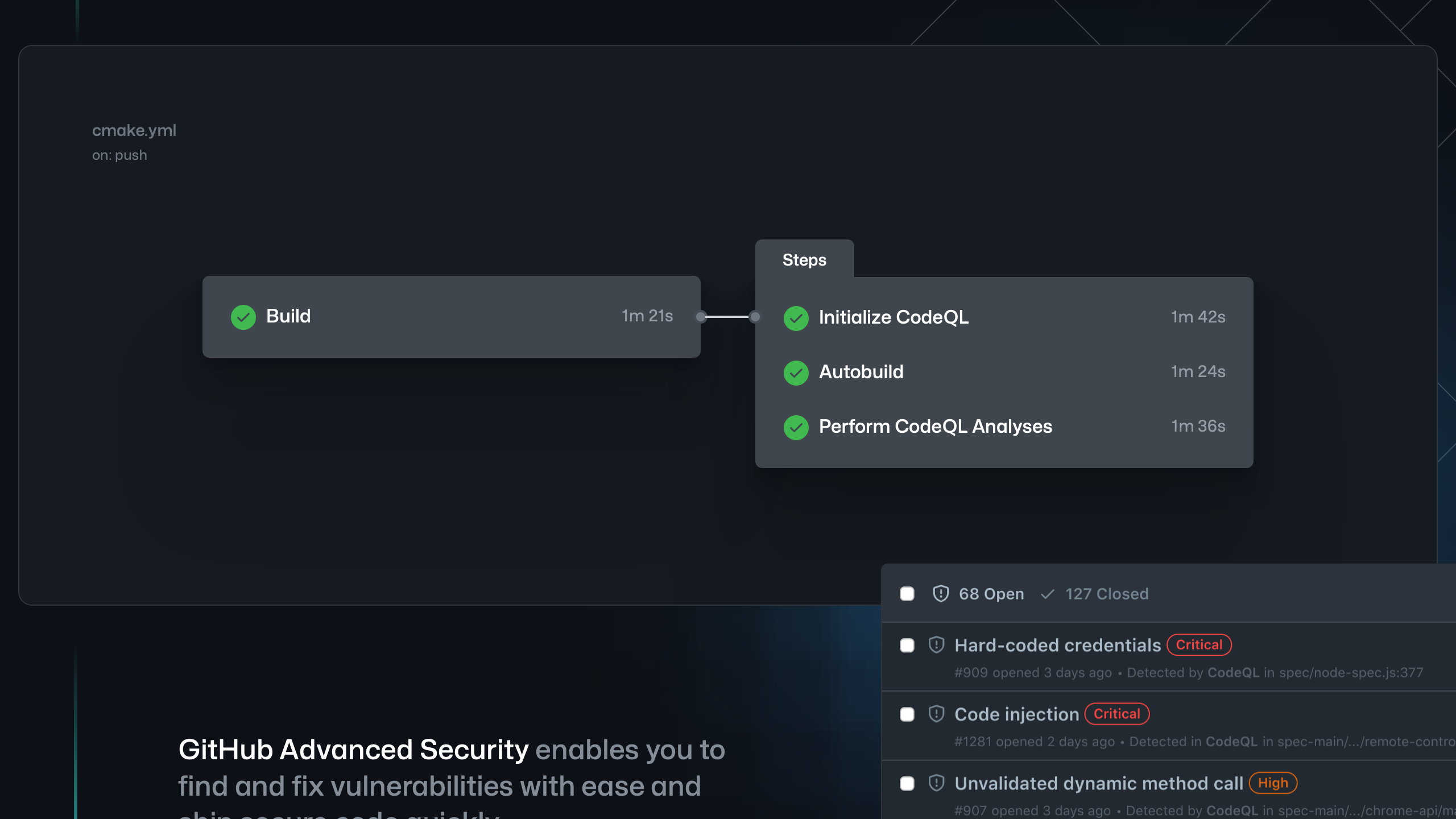This screenshot has height=819, width=1456.
Task: Select the Autobuild step
Action: point(1004,372)
